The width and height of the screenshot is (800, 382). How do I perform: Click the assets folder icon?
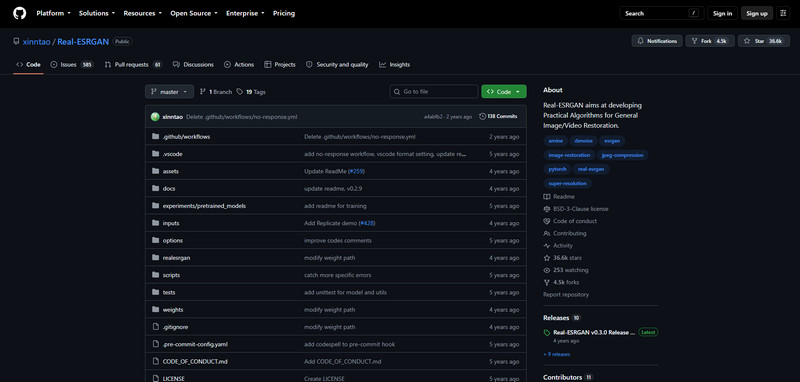click(x=156, y=171)
